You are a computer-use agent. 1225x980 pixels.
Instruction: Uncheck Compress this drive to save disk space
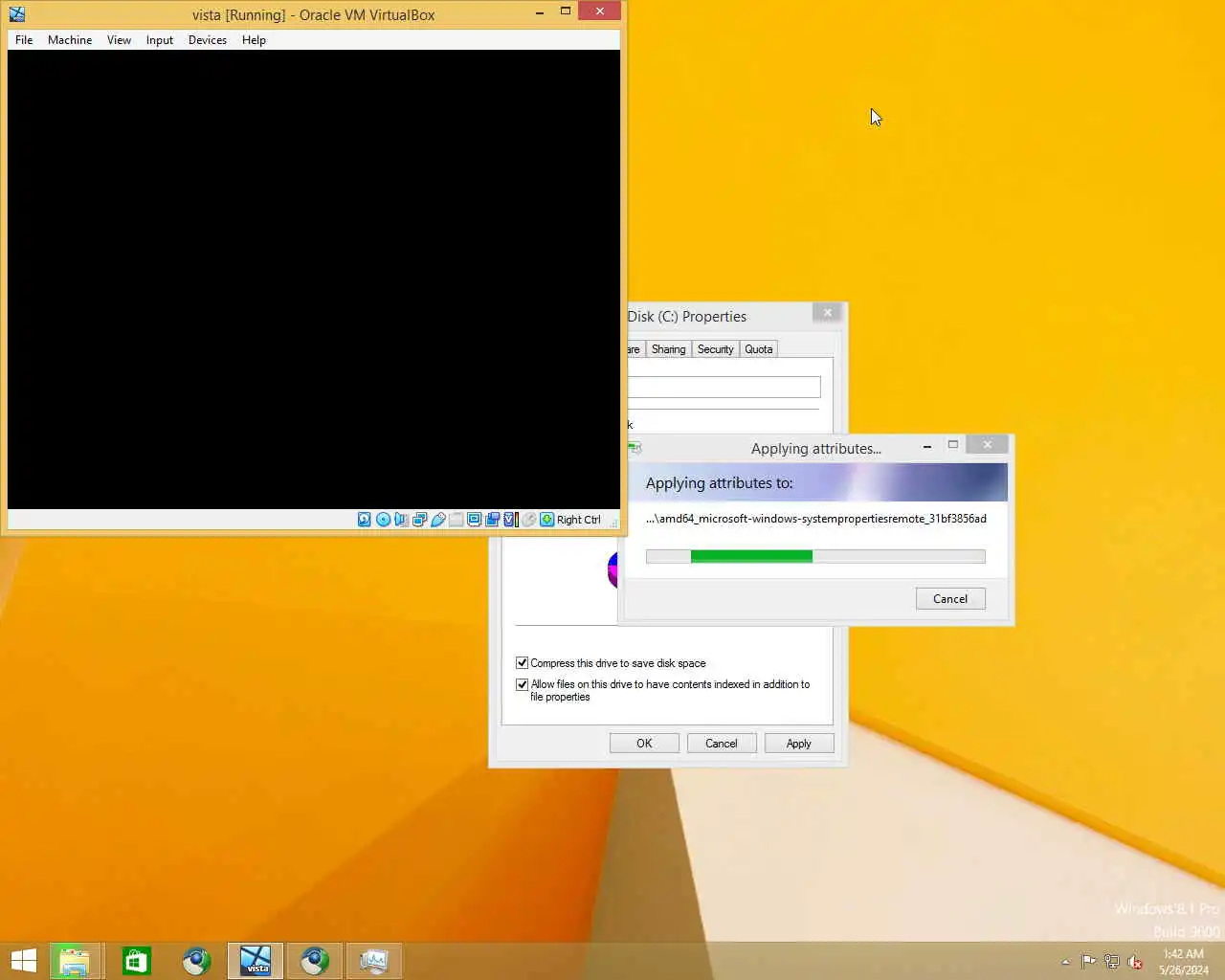522,662
